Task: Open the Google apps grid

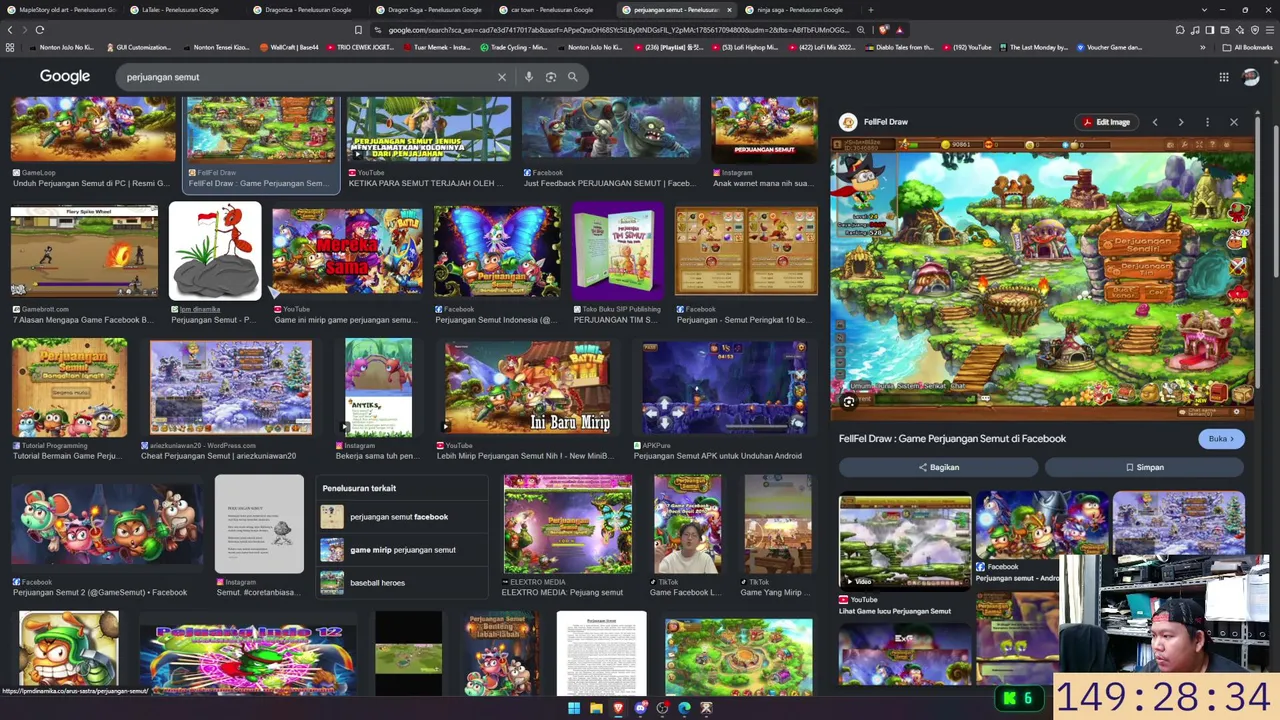Action: [x=1224, y=77]
